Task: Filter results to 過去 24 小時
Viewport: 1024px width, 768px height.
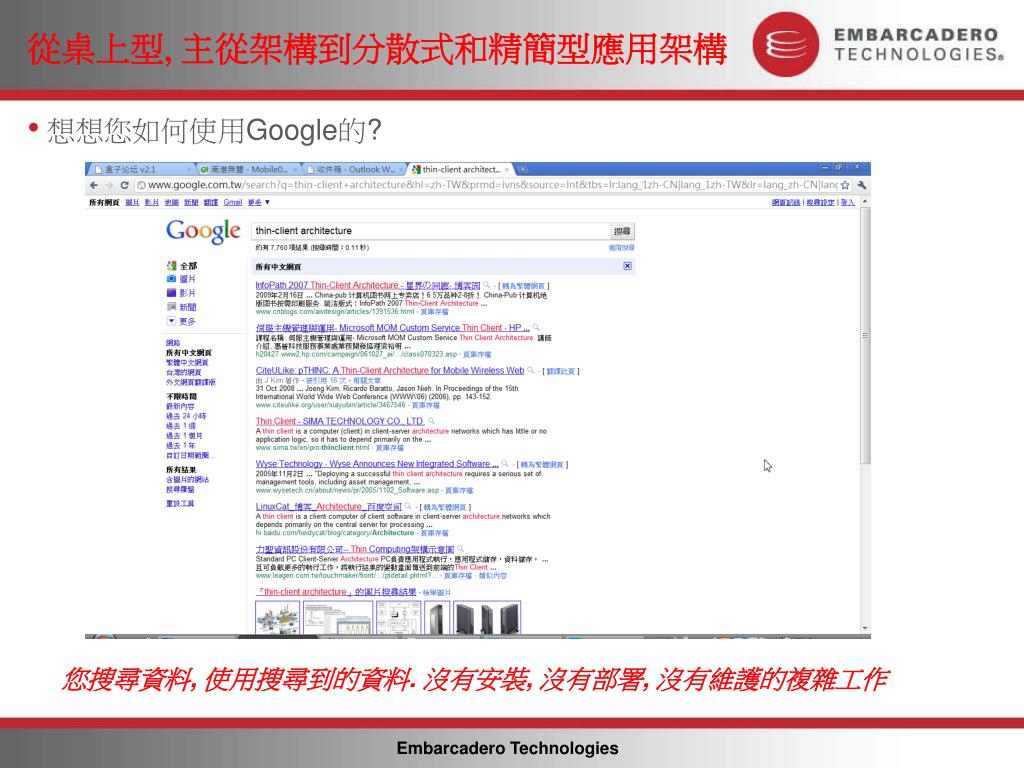Action: point(186,416)
